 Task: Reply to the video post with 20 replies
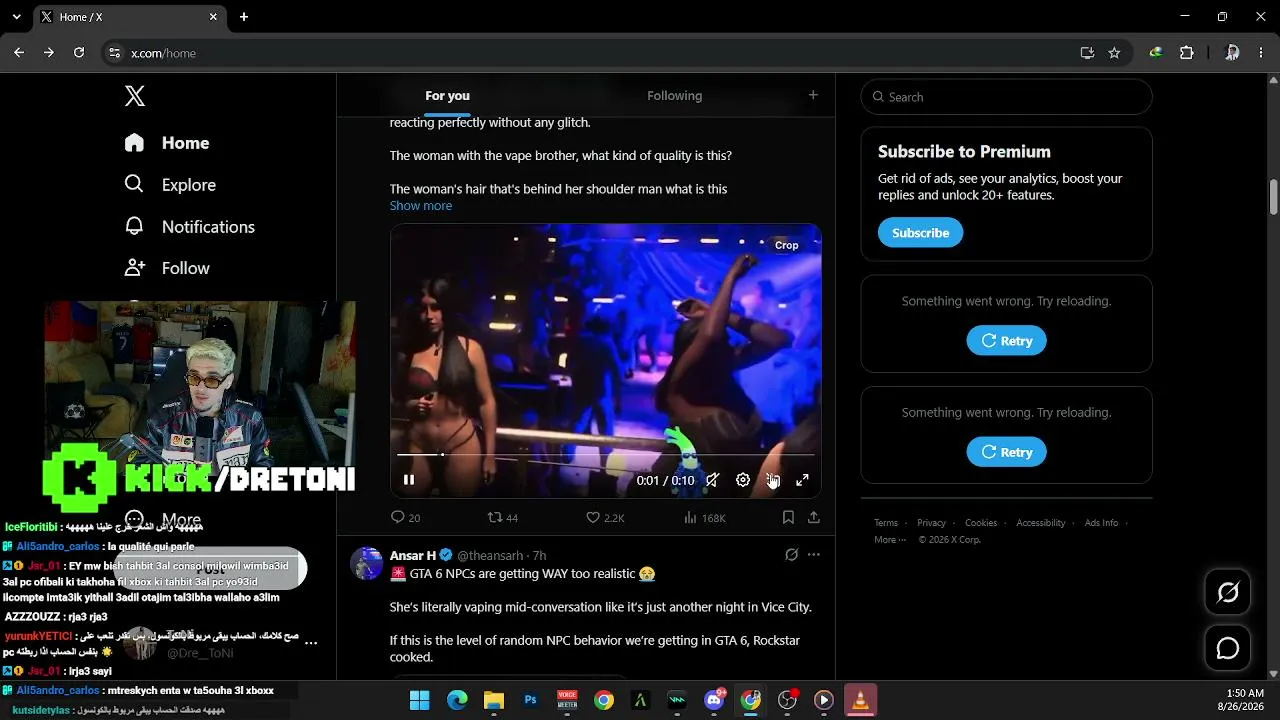coord(405,518)
